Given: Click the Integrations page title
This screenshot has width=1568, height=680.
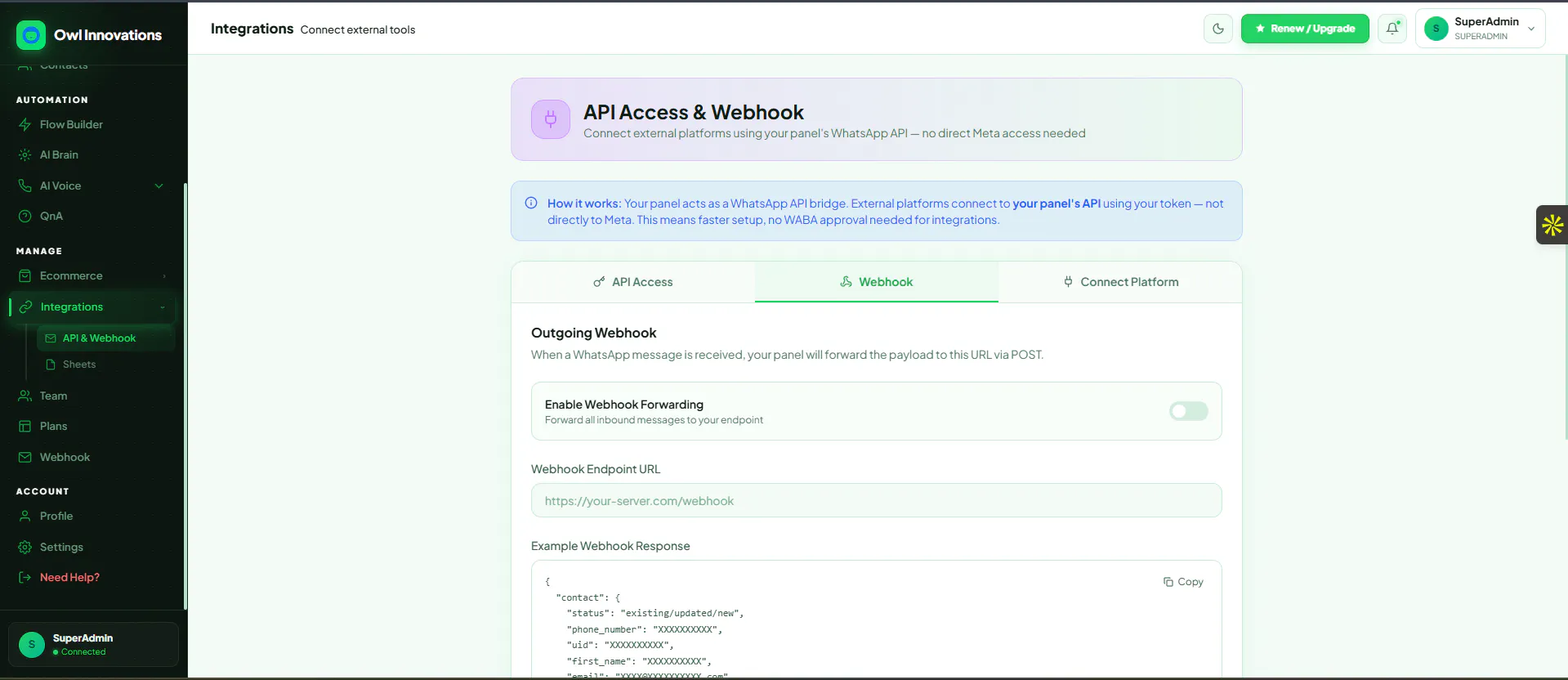Looking at the screenshot, I should click(x=252, y=29).
